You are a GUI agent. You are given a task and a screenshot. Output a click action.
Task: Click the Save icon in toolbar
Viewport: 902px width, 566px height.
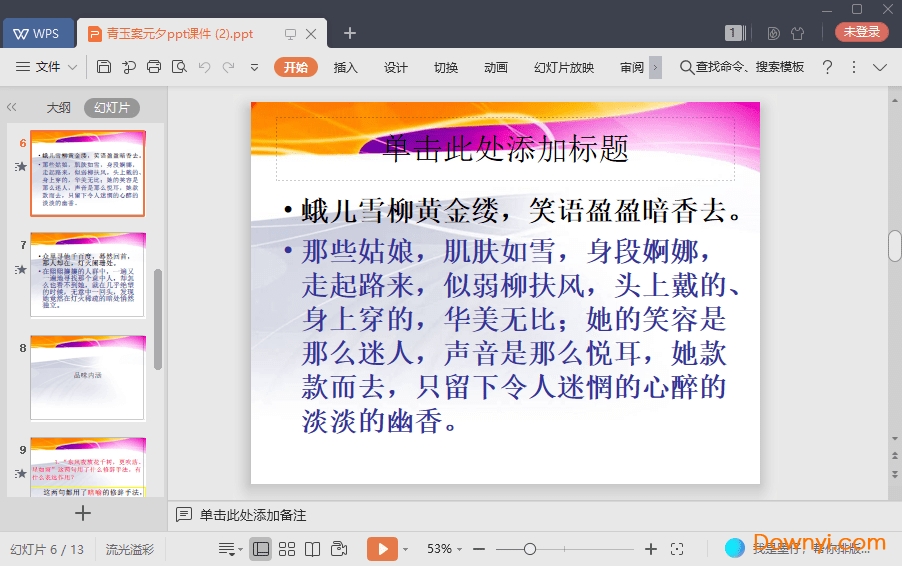104,67
